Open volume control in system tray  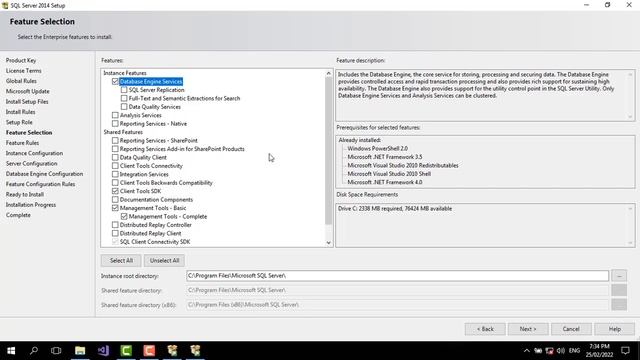[x=561, y=351]
